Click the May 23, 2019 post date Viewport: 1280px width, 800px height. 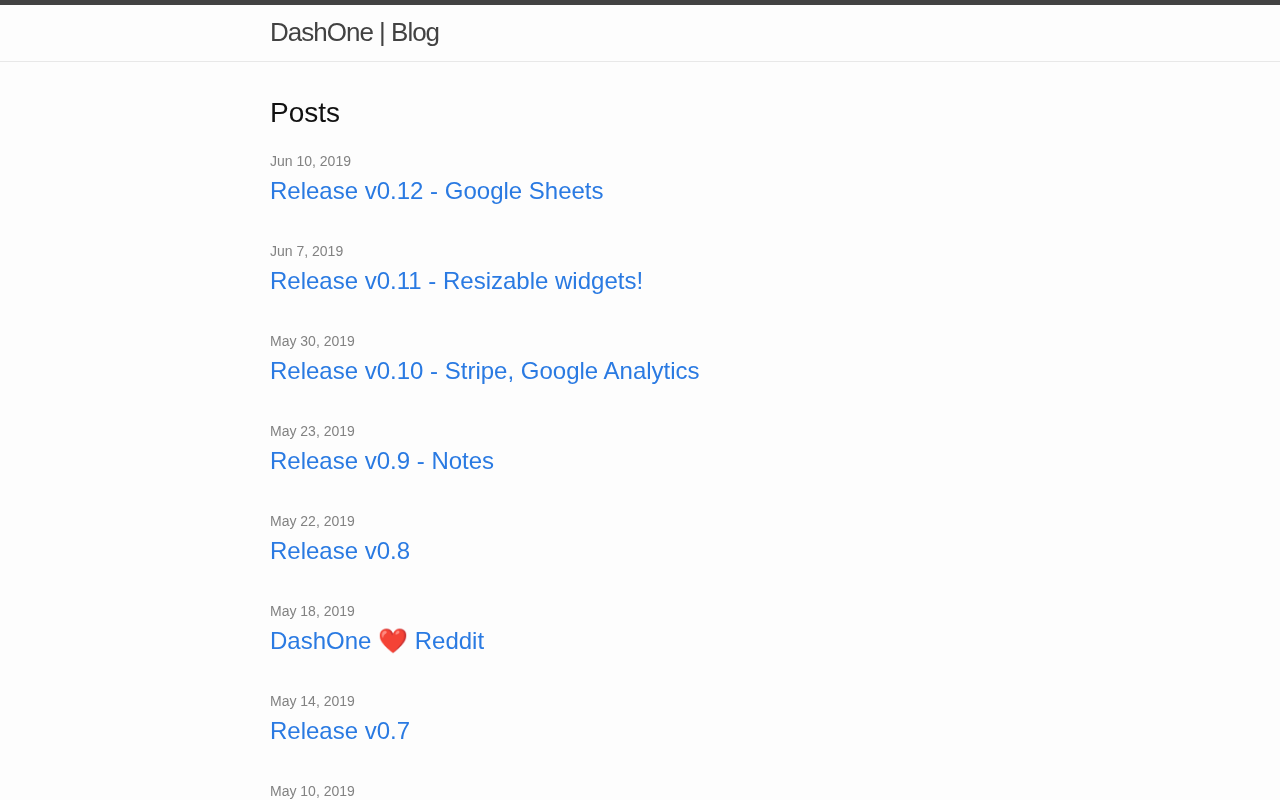[x=312, y=431]
